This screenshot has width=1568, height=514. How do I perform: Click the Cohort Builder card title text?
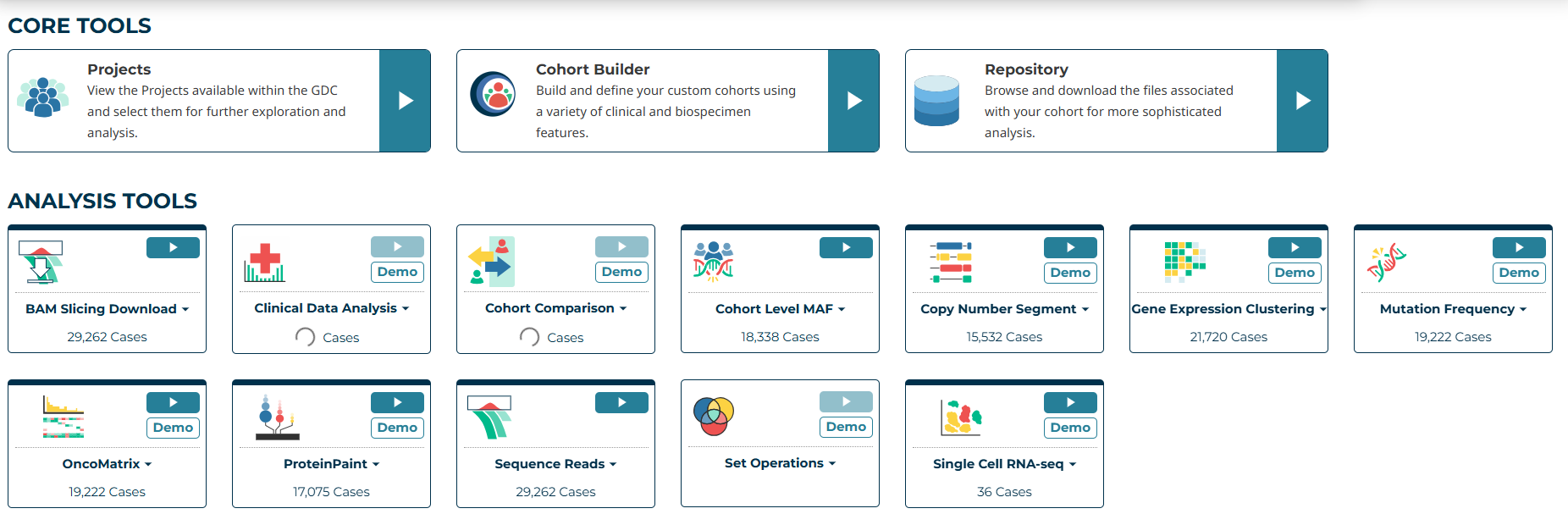[x=593, y=69]
